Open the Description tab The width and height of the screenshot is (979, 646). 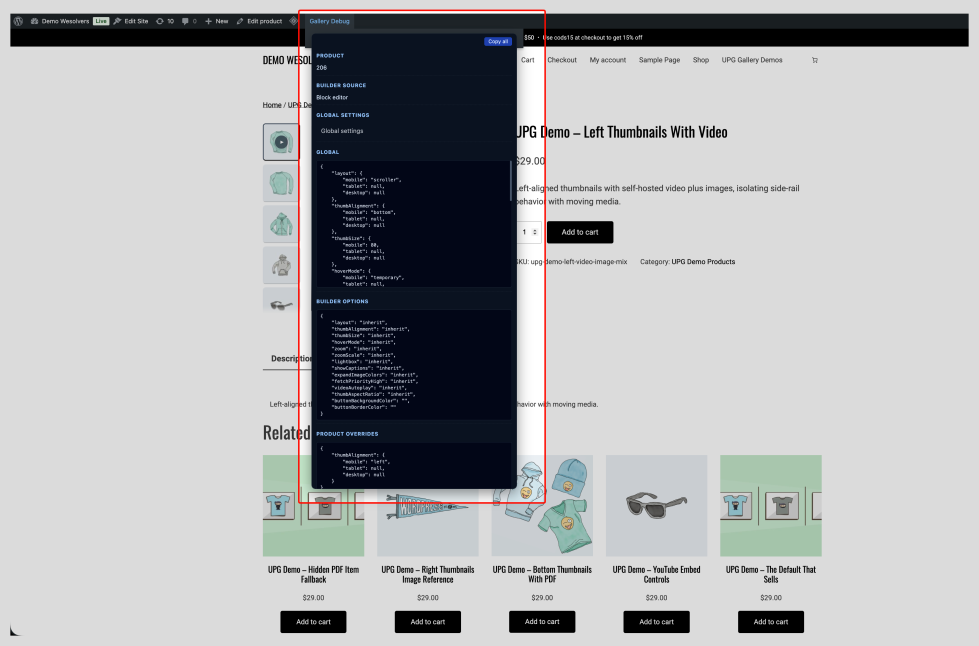(x=292, y=358)
